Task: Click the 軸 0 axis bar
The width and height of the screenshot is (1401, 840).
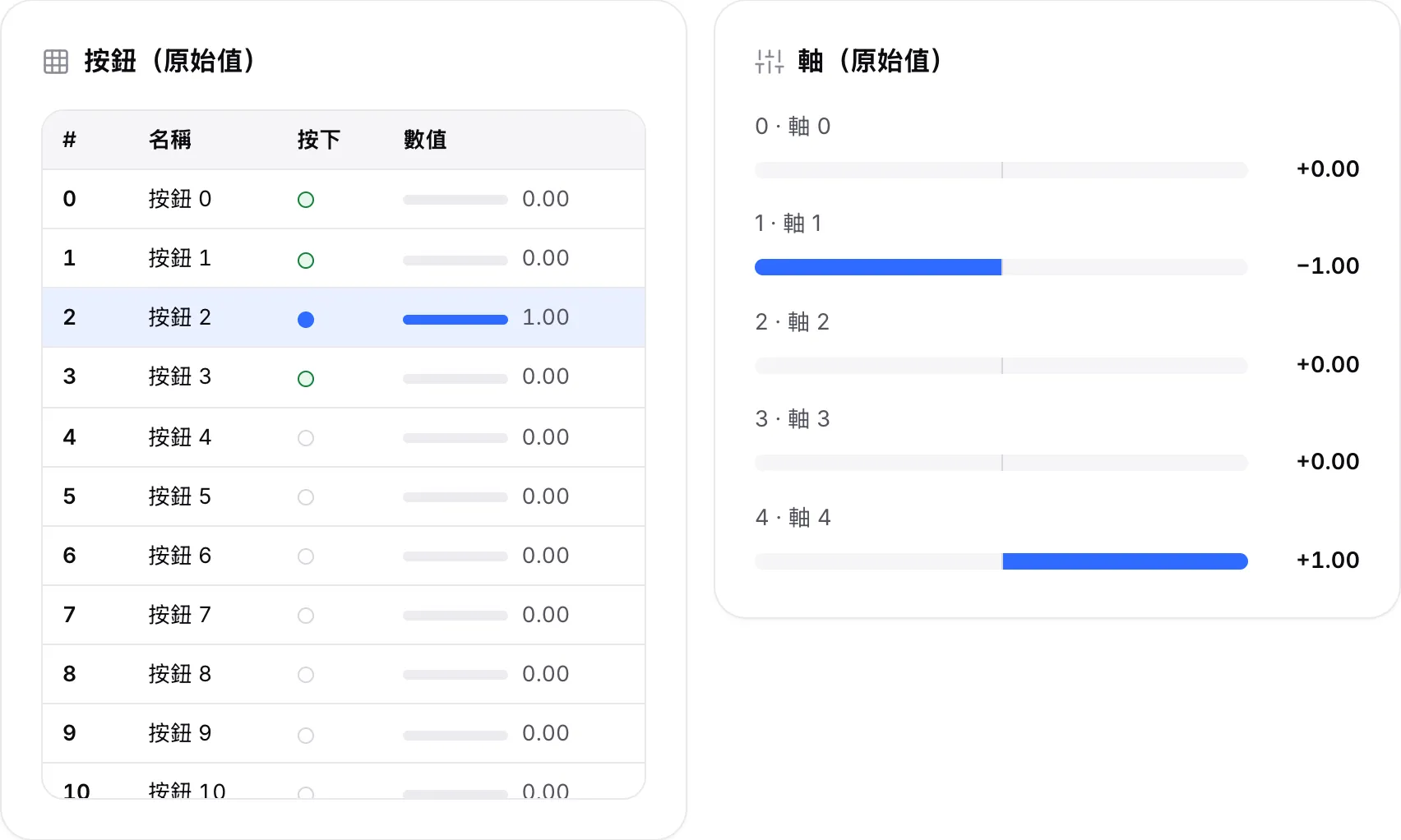Action: 1001,170
